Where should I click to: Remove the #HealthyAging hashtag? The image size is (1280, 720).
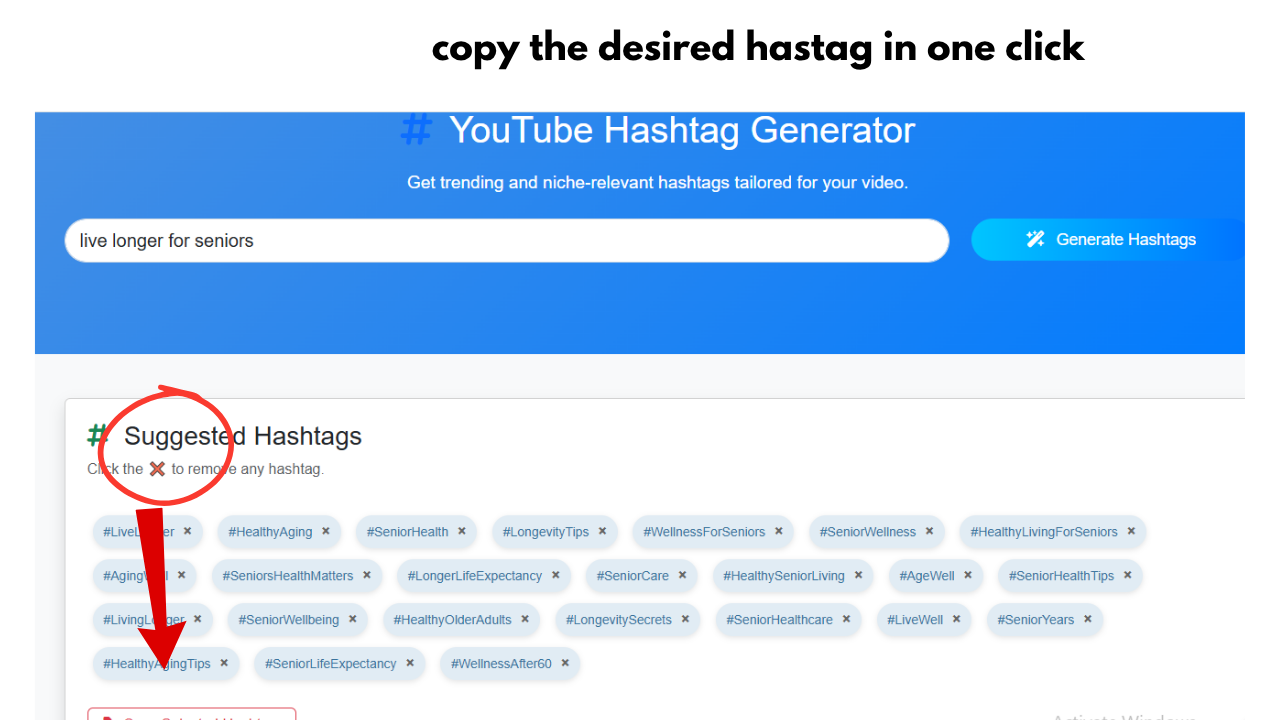[326, 532]
